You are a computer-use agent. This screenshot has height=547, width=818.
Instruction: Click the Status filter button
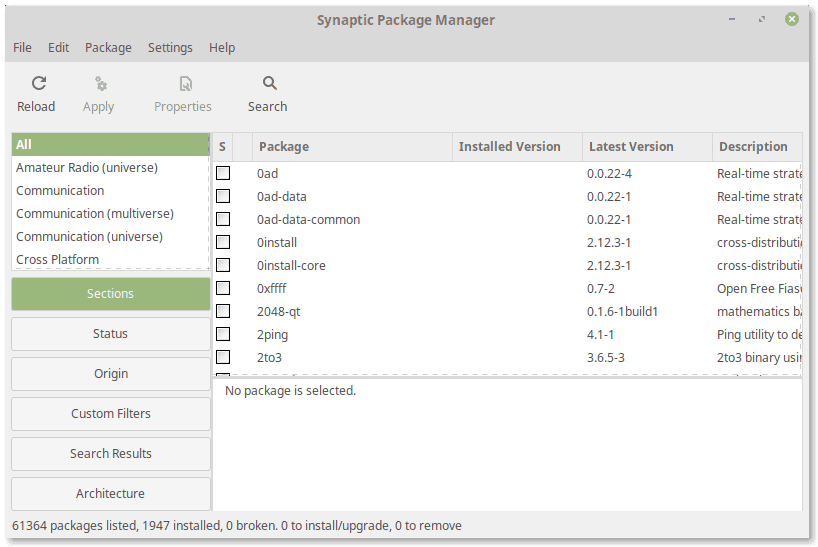tap(111, 334)
